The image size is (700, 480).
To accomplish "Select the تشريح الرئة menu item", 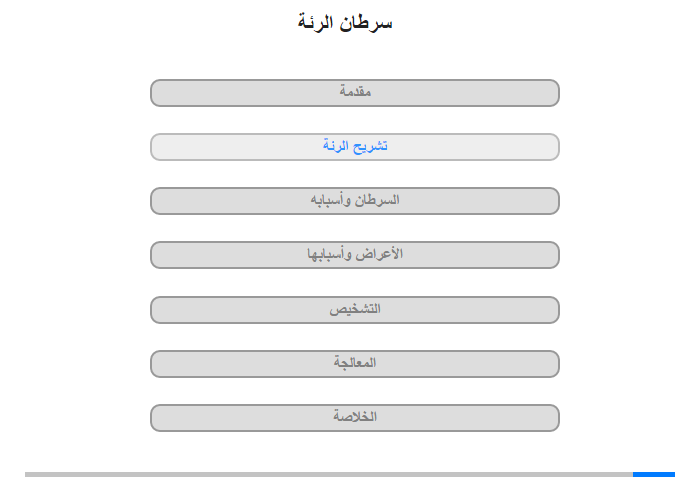I will click(355, 147).
